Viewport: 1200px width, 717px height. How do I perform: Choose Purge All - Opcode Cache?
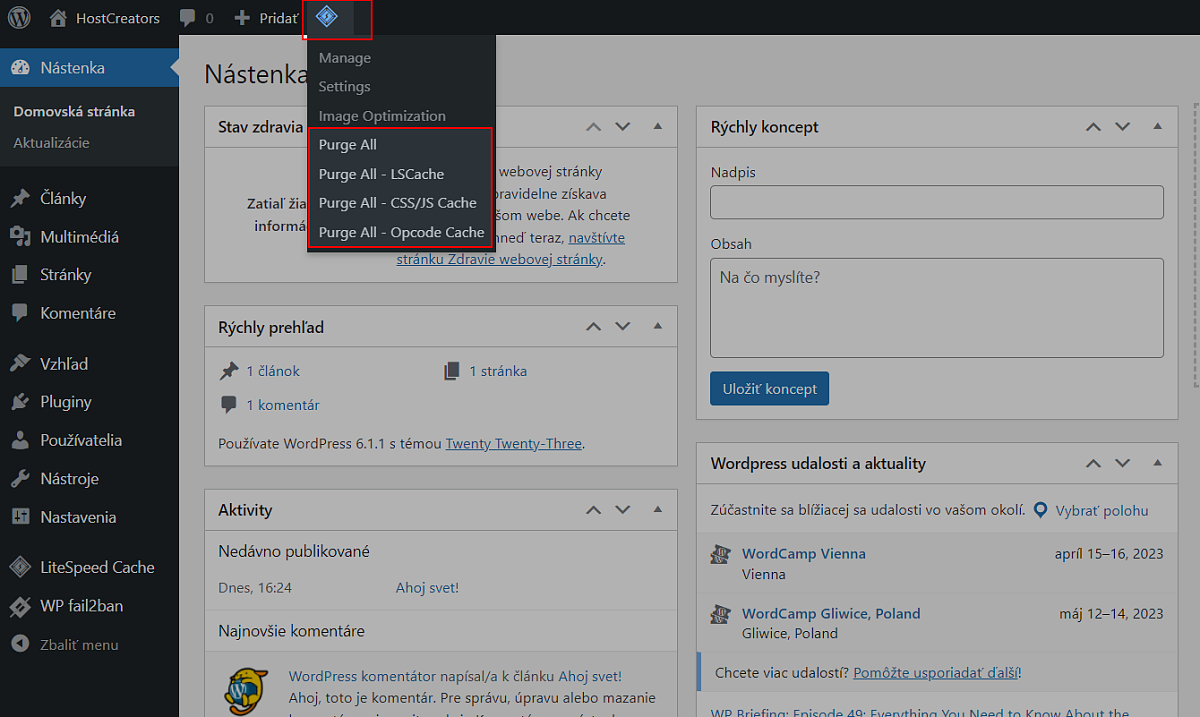tap(401, 232)
